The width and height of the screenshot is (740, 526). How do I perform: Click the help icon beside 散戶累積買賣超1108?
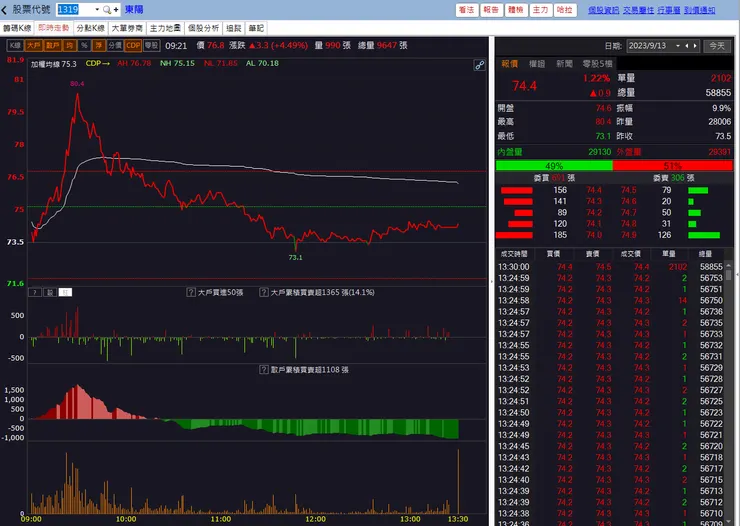coord(264,370)
